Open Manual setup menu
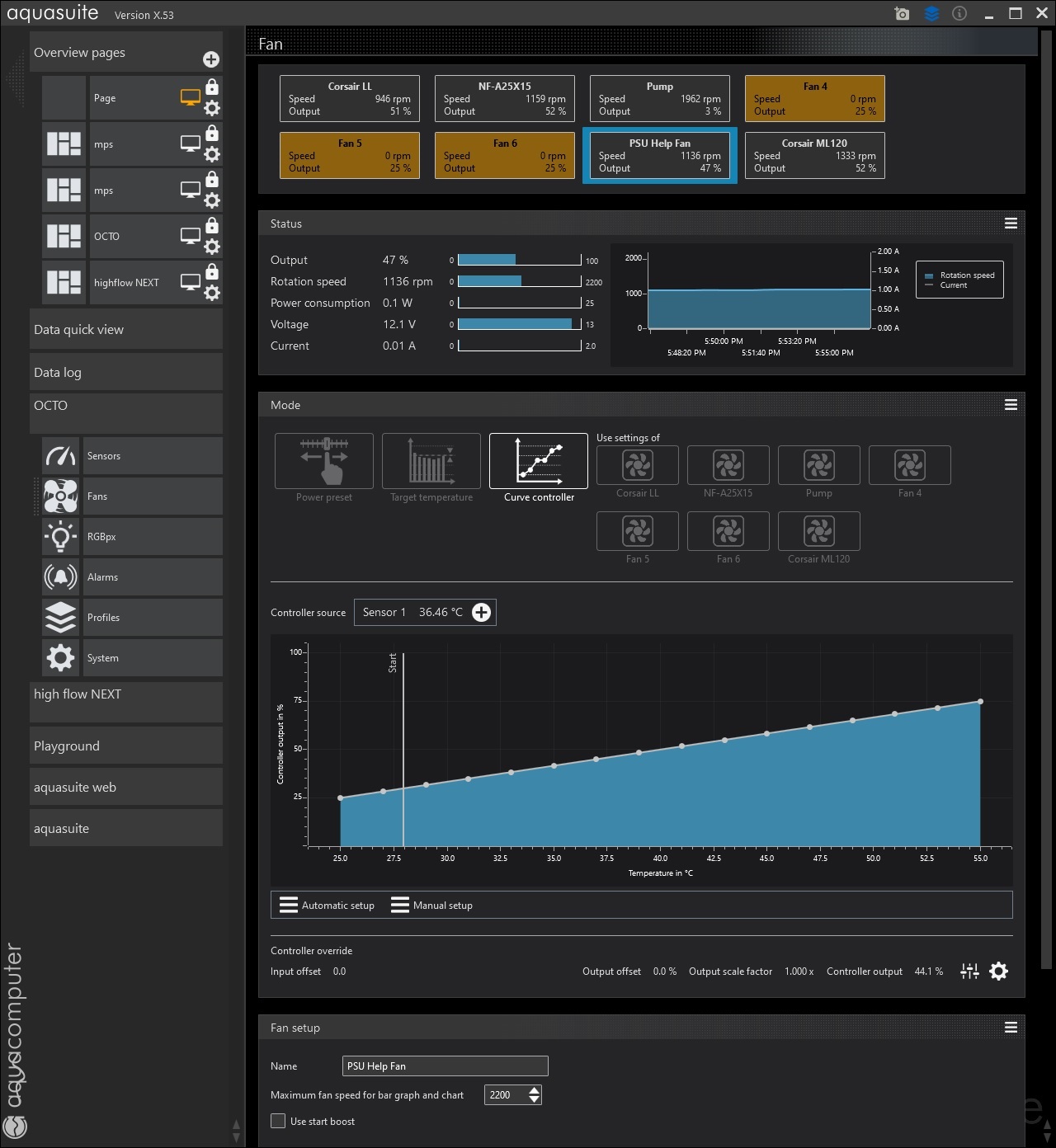1056x1148 pixels. click(431, 905)
